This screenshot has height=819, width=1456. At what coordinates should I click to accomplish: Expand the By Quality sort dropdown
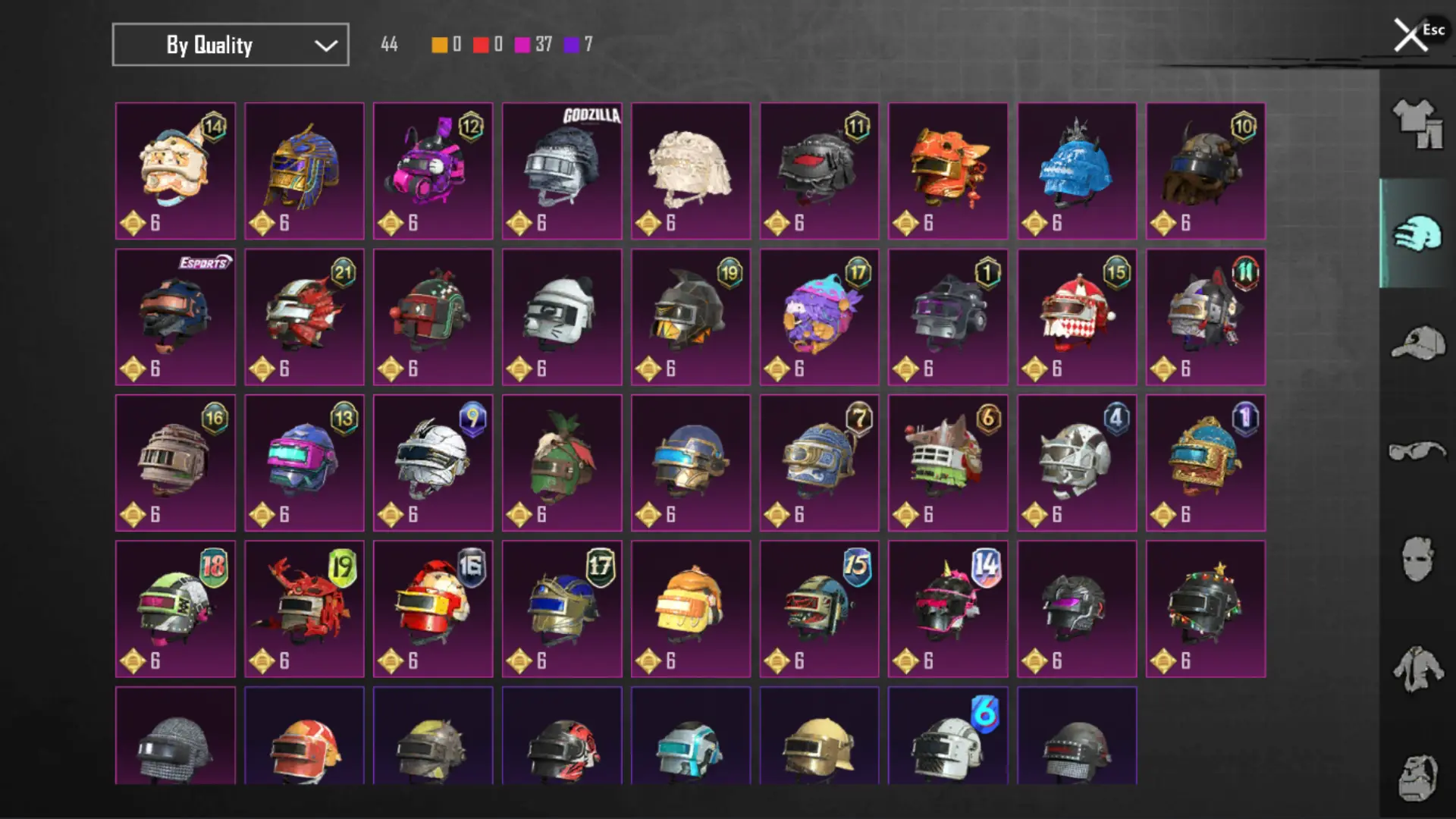click(x=231, y=45)
